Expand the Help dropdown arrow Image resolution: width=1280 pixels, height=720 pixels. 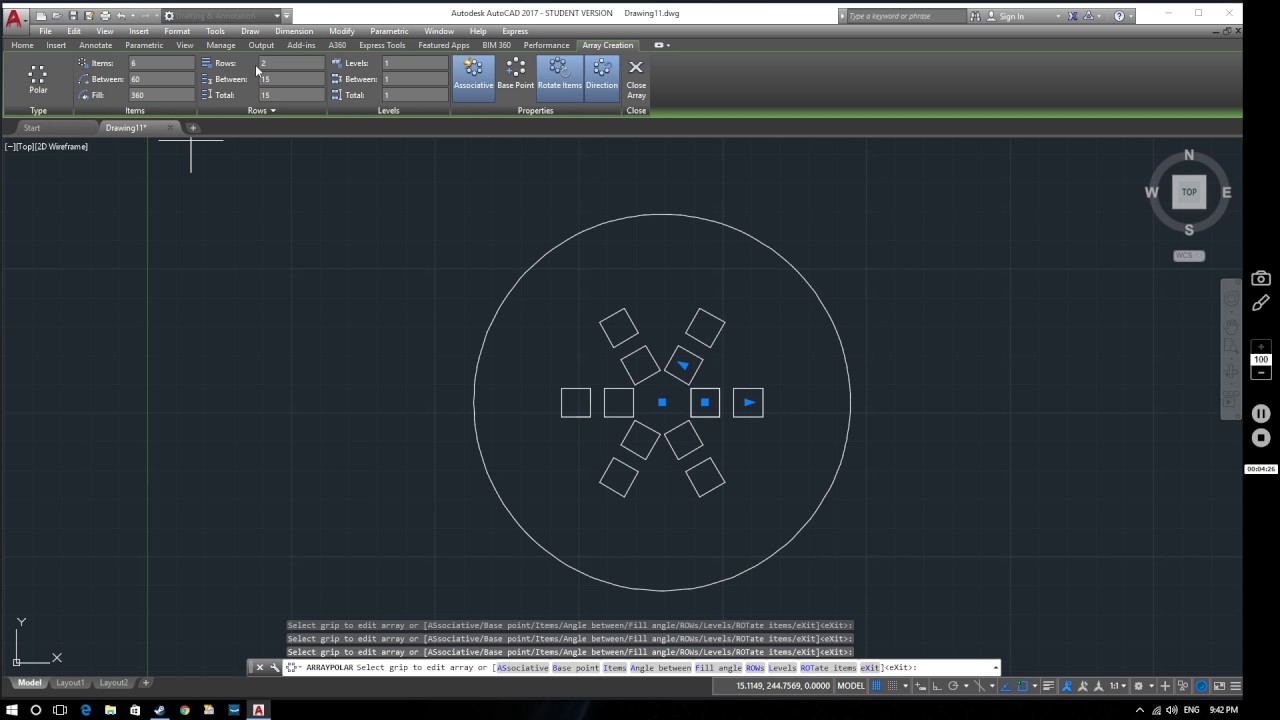tap(1132, 16)
